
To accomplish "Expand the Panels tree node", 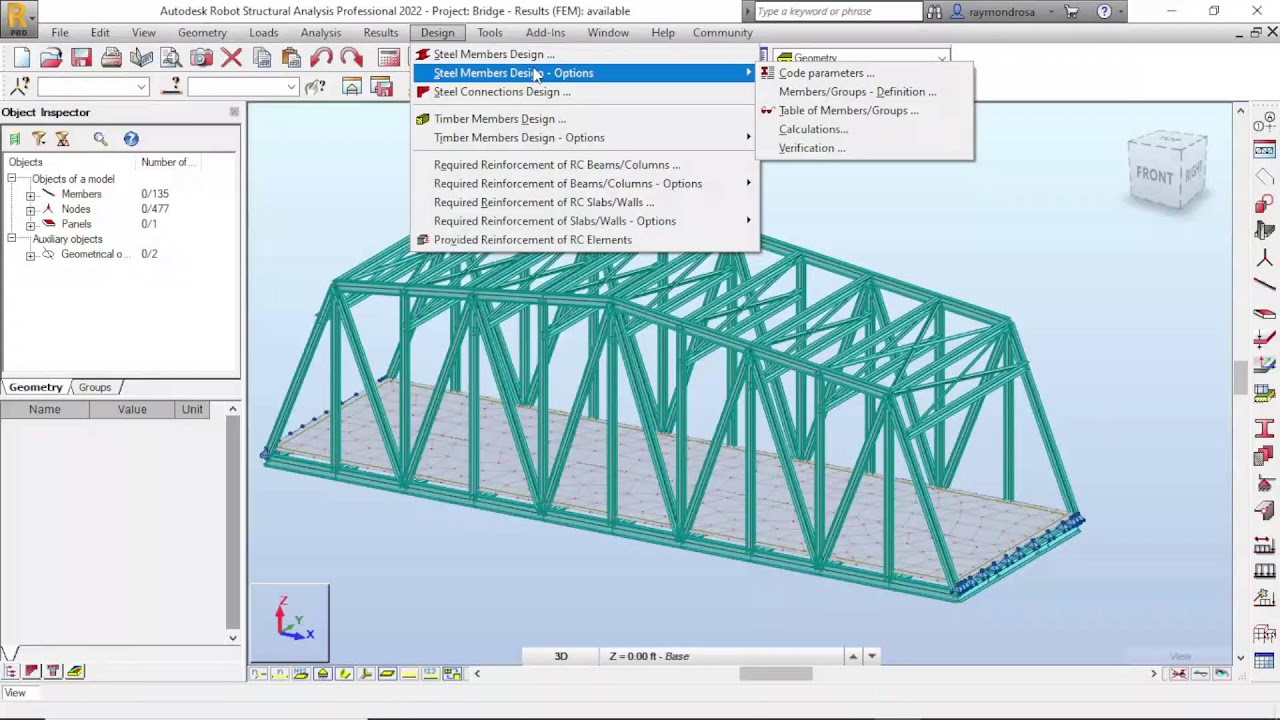I will (30, 224).
